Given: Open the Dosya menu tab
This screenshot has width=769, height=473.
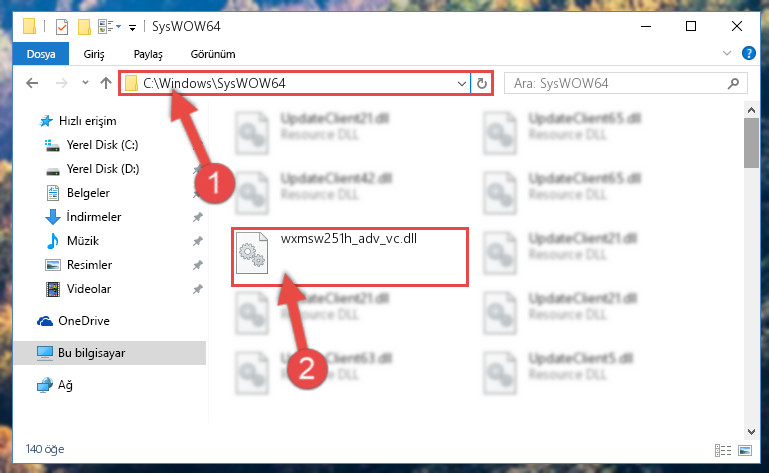Looking at the screenshot, I should (41, 54).
